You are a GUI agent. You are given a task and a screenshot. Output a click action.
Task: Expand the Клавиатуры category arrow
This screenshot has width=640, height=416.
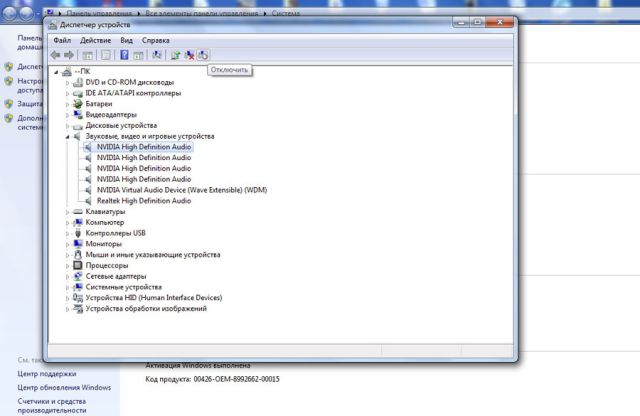[x=67, y=212]
